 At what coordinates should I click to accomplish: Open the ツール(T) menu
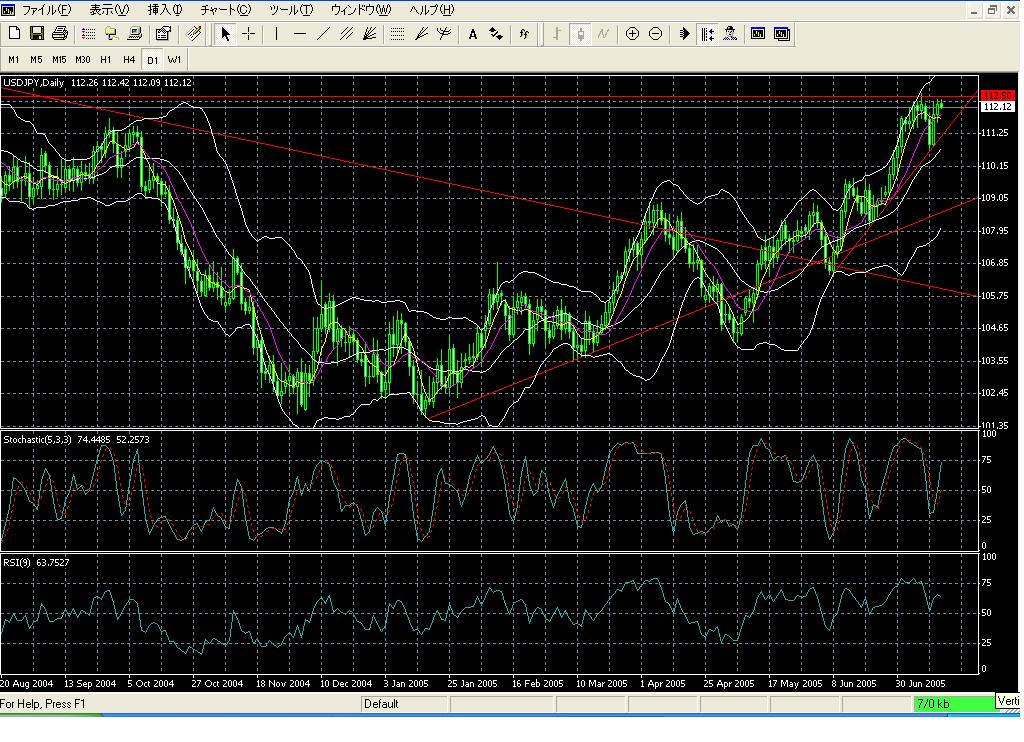coord(291,10)
